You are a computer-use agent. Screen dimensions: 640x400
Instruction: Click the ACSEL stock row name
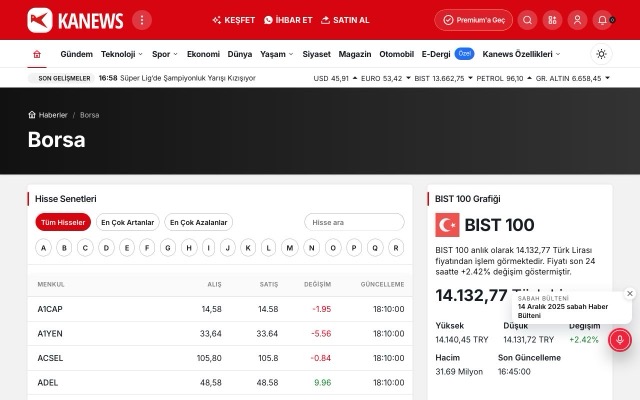click(x=50, y=358)
